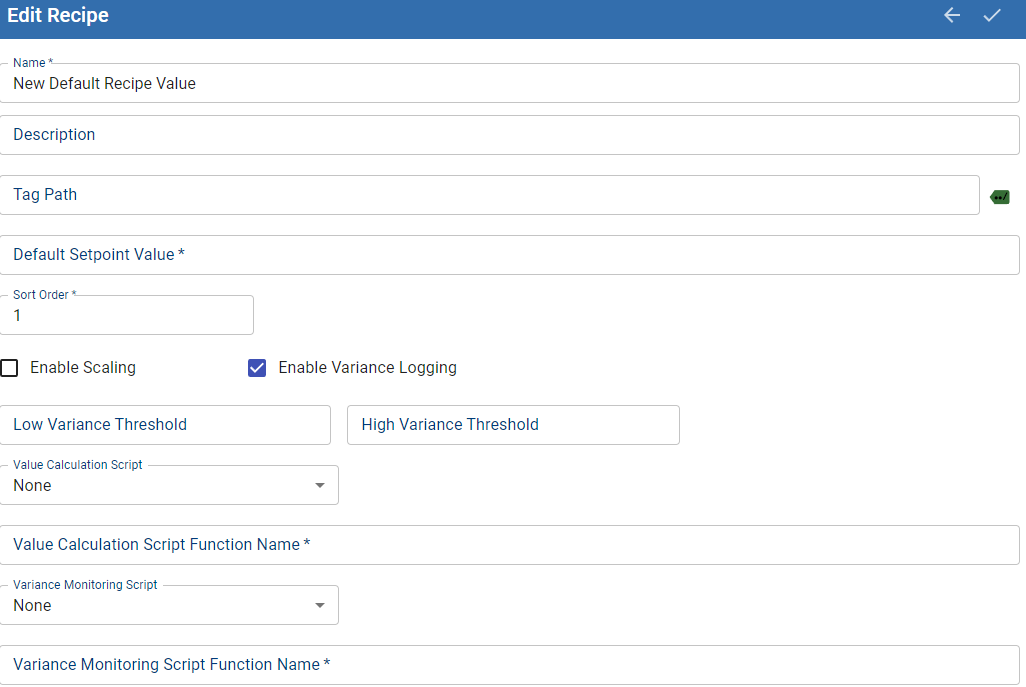This screenshot has height=687, width=1026.
Task: Select the High Variance Threshold field
Action: [x=513, y=425]
